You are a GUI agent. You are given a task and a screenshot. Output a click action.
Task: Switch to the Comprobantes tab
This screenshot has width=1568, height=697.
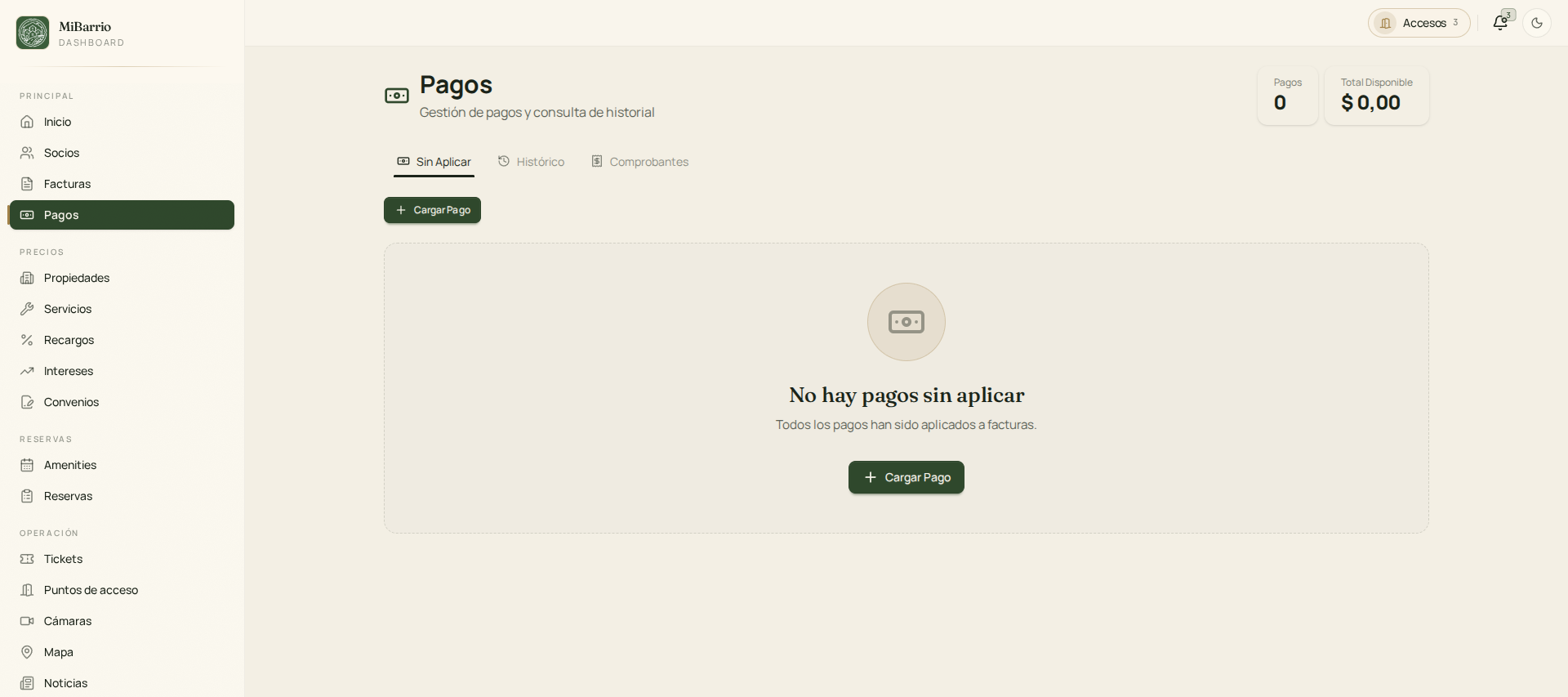(639, 162)
